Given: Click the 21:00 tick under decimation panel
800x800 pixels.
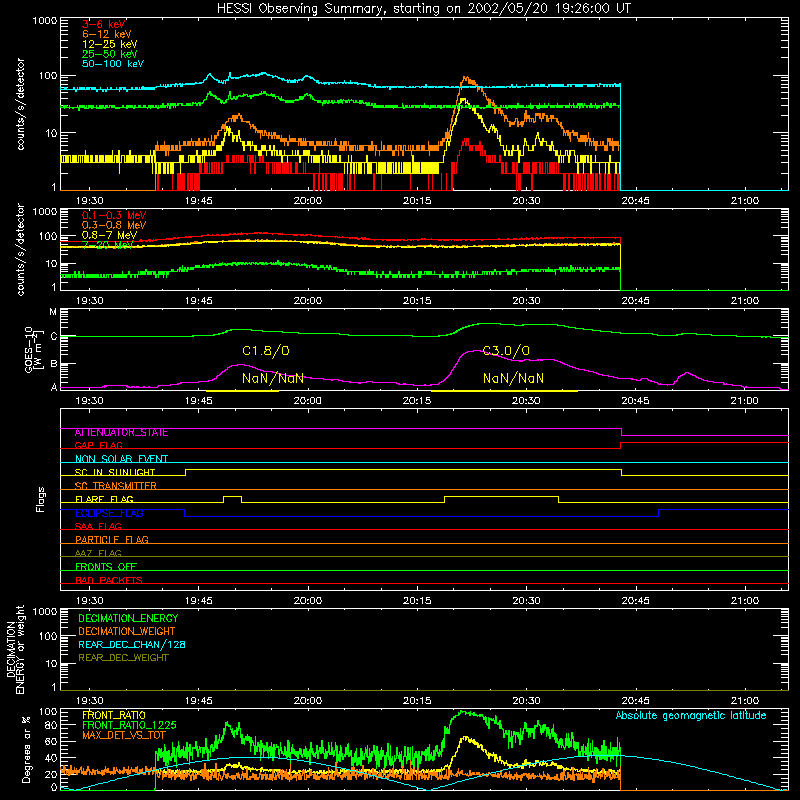Looking at the screenshot, I should point(744,701).
